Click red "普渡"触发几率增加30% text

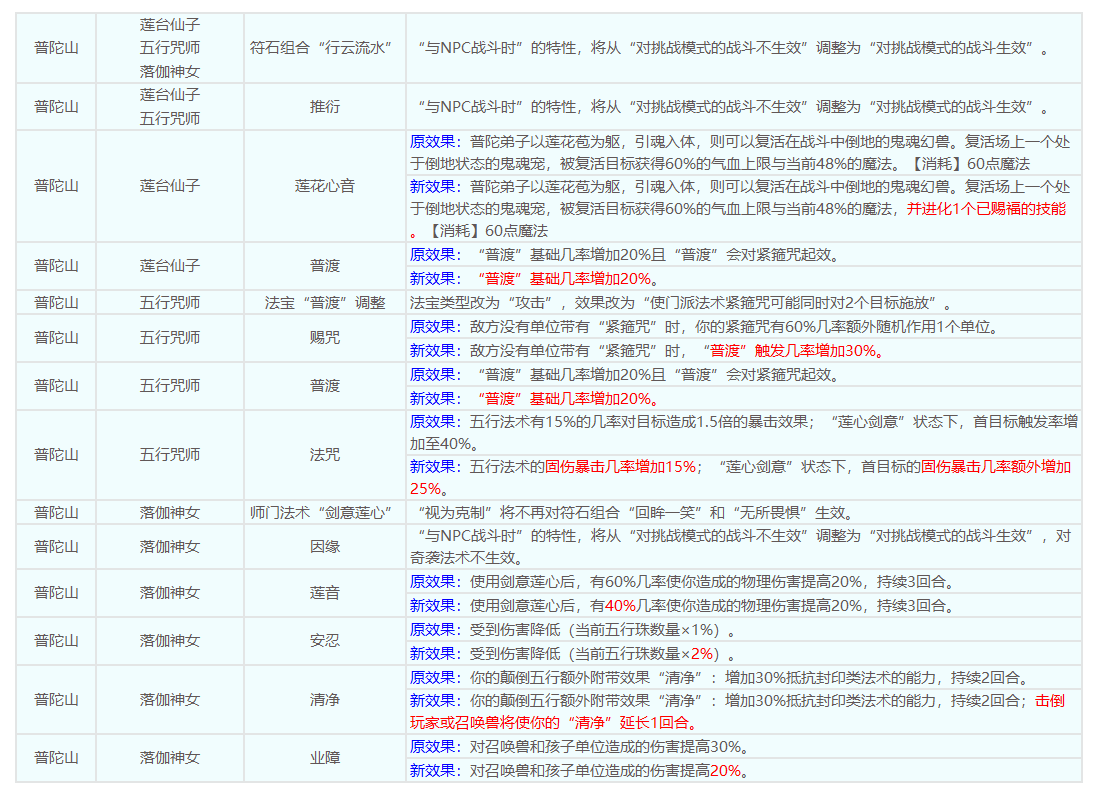point(792,351)
